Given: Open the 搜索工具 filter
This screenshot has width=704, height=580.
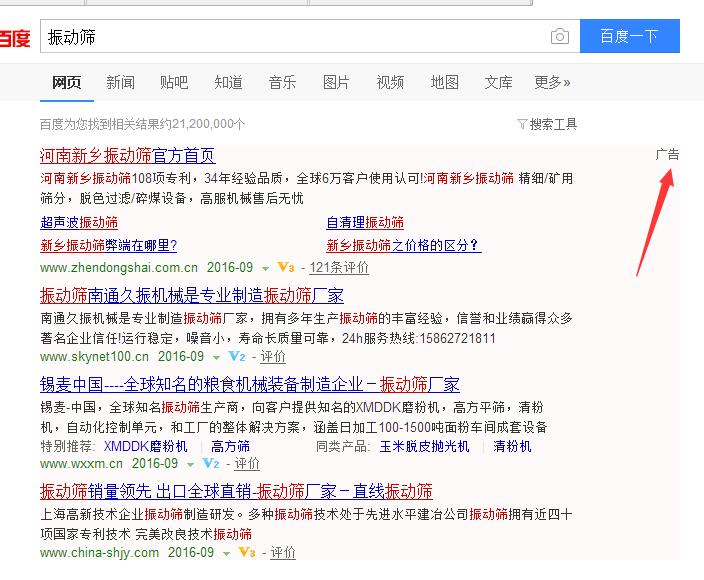Looking at the screenshot, I should [547, 124].
